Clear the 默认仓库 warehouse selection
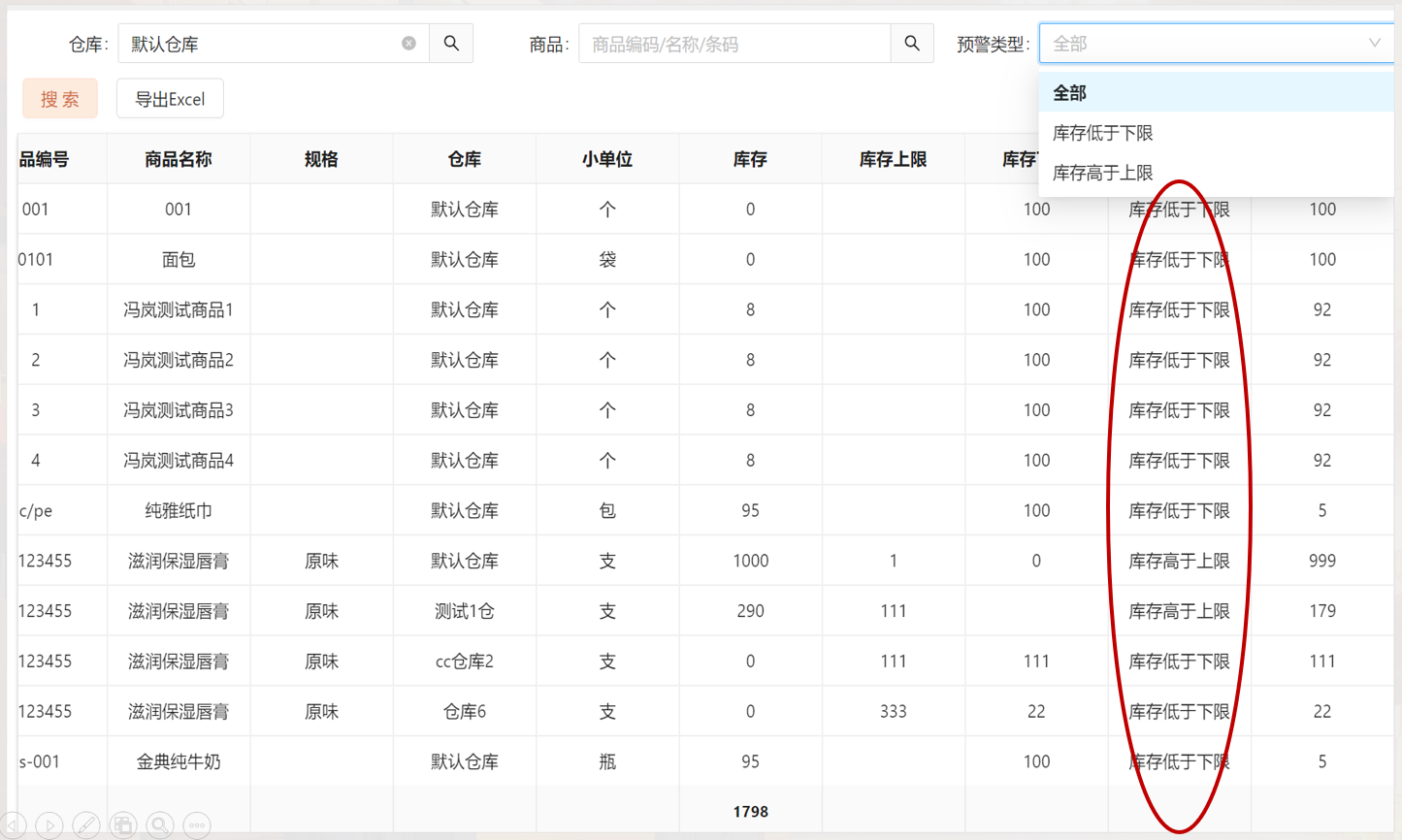The height and width of the screenshot is (840, 1402). pyautogui.click(x=408, y=44)
